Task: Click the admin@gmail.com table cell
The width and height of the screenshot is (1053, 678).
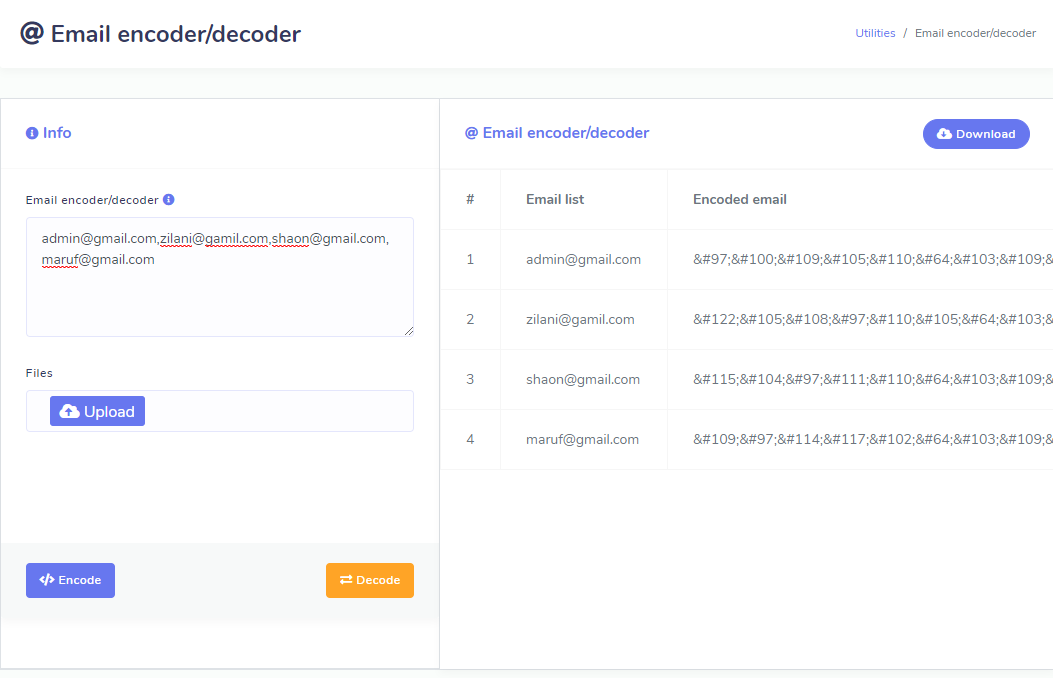Action: click(583, 259)
